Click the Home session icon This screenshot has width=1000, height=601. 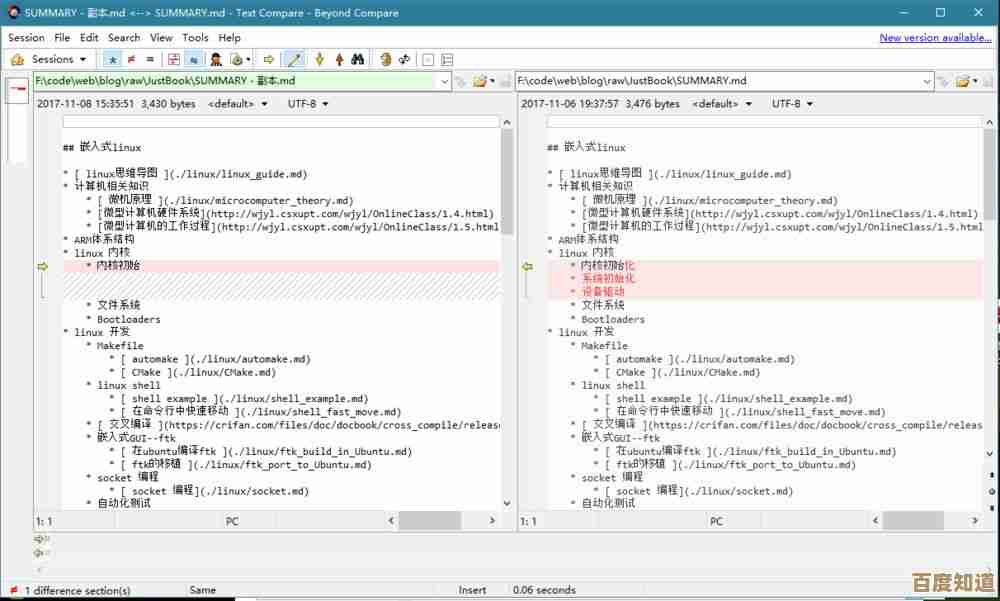[17, 59]
